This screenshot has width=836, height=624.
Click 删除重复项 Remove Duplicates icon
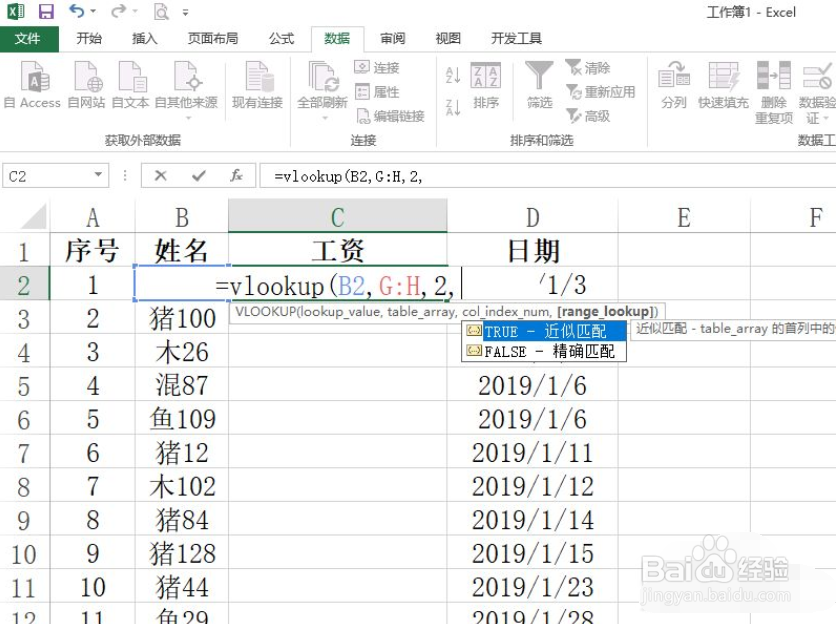[774, 92]
